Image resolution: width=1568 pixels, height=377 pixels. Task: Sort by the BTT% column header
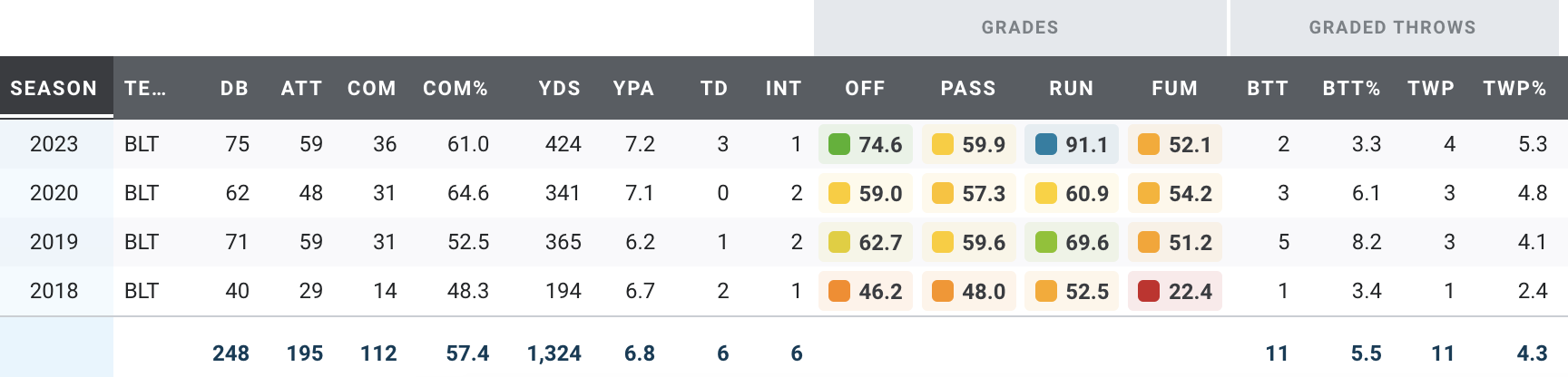[1351, 88]
